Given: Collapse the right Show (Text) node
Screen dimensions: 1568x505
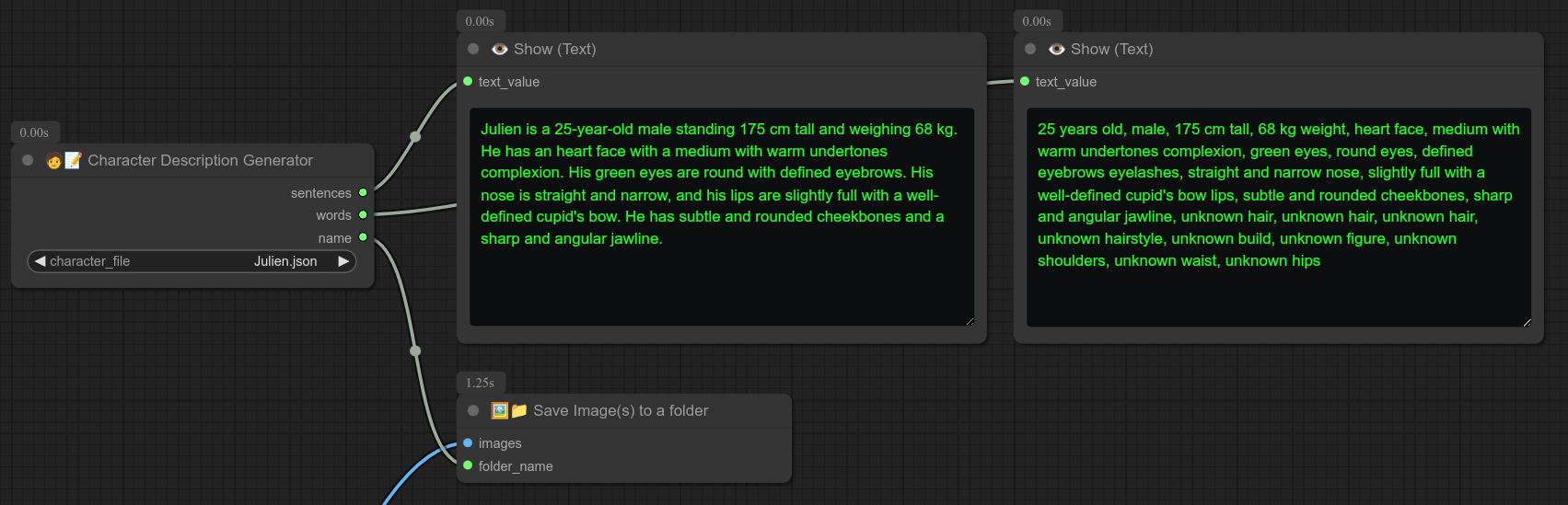Looking at the screenshot, I should pyautogui.click(x=1030, y=49).
